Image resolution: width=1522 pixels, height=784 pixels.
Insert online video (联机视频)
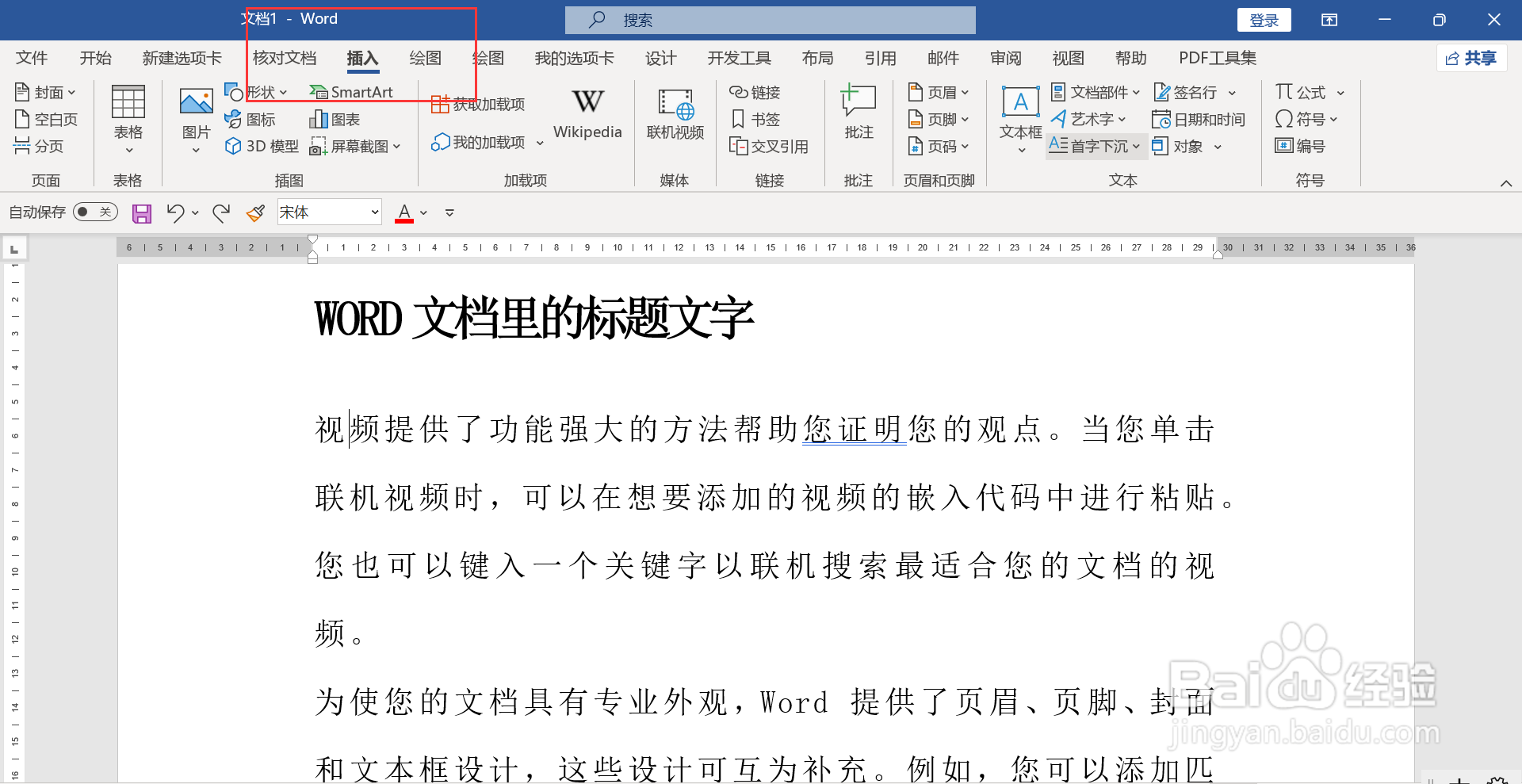coord(675,115)
